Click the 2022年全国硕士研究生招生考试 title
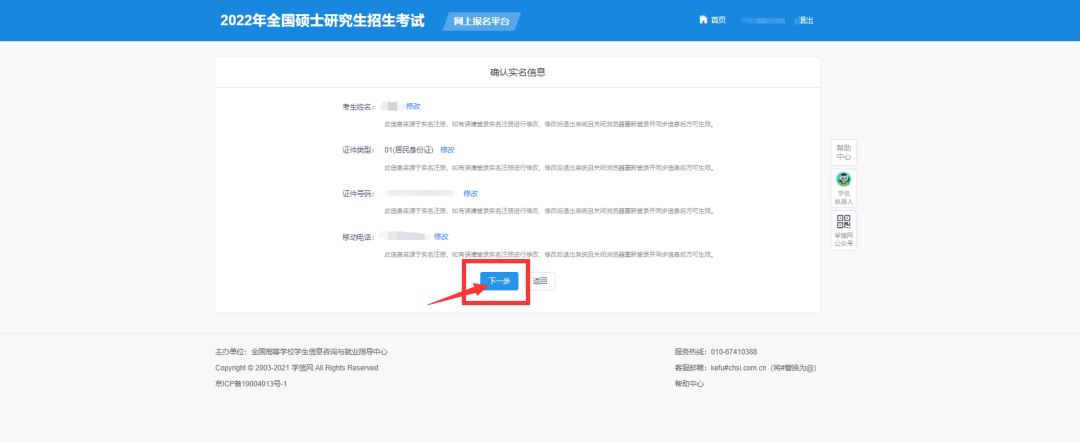Screen dimensions: 1080x443 click(x=322, y=21)
